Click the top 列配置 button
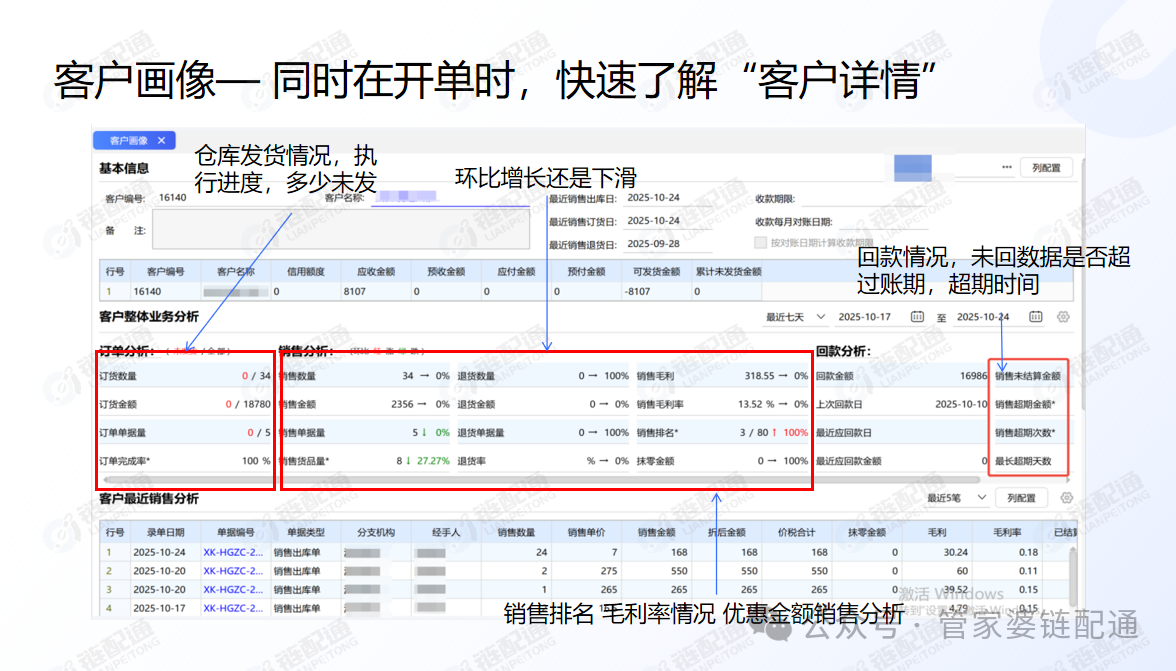 coord(1046,168)
